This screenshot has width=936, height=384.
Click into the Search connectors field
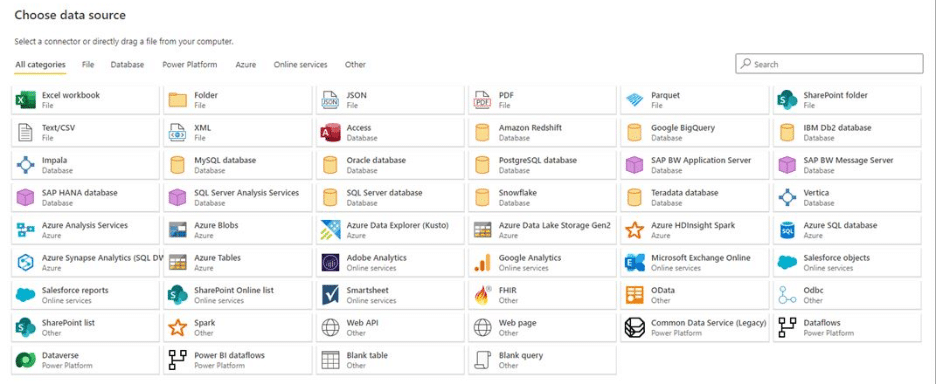point(829,64)
